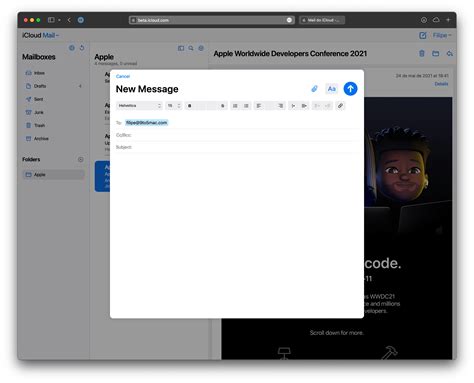The image size is (474, 383).
Task: Switch to the Mail do iCloud tab
Action: click(322, 20)
